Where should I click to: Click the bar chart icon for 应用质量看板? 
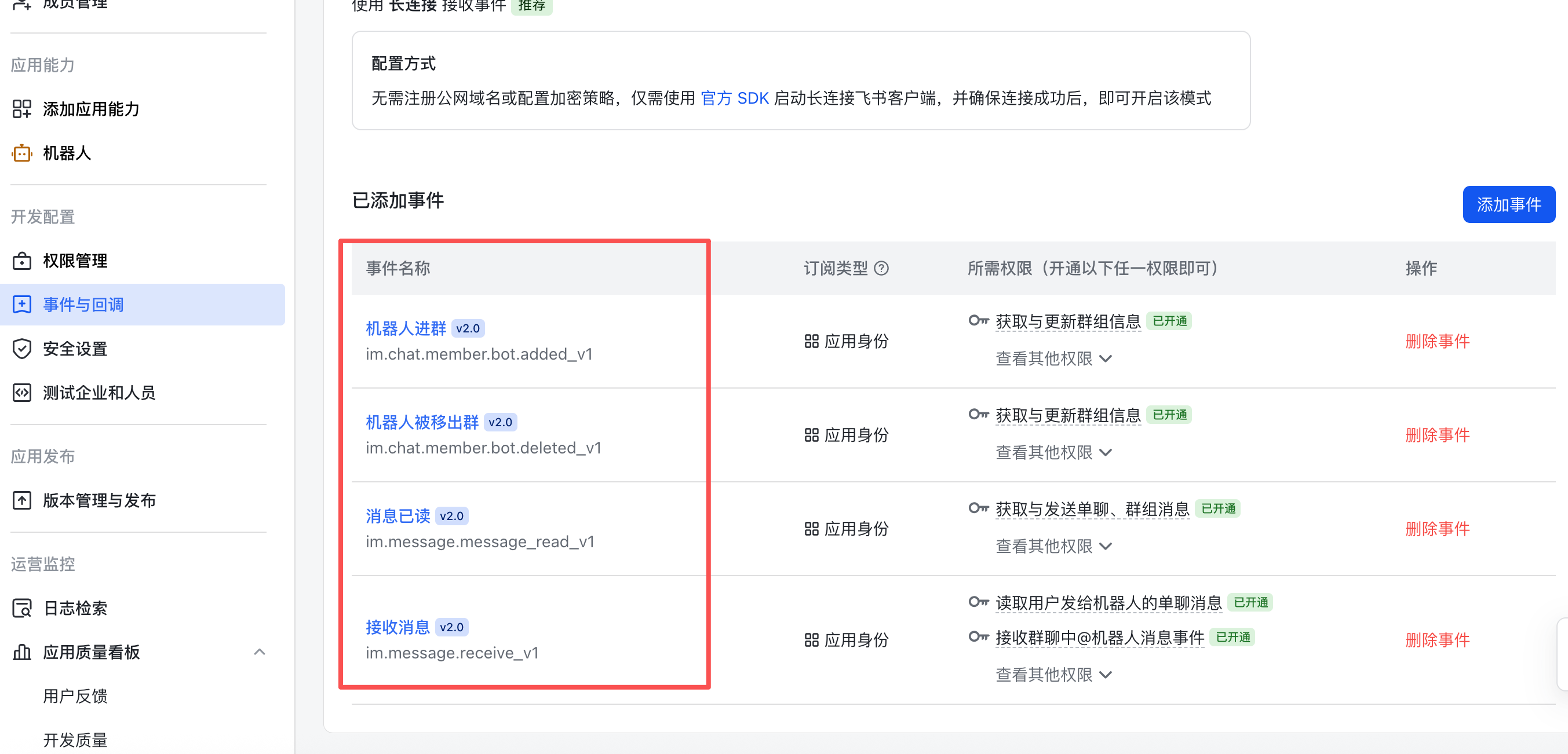click(x=22, y=653)
